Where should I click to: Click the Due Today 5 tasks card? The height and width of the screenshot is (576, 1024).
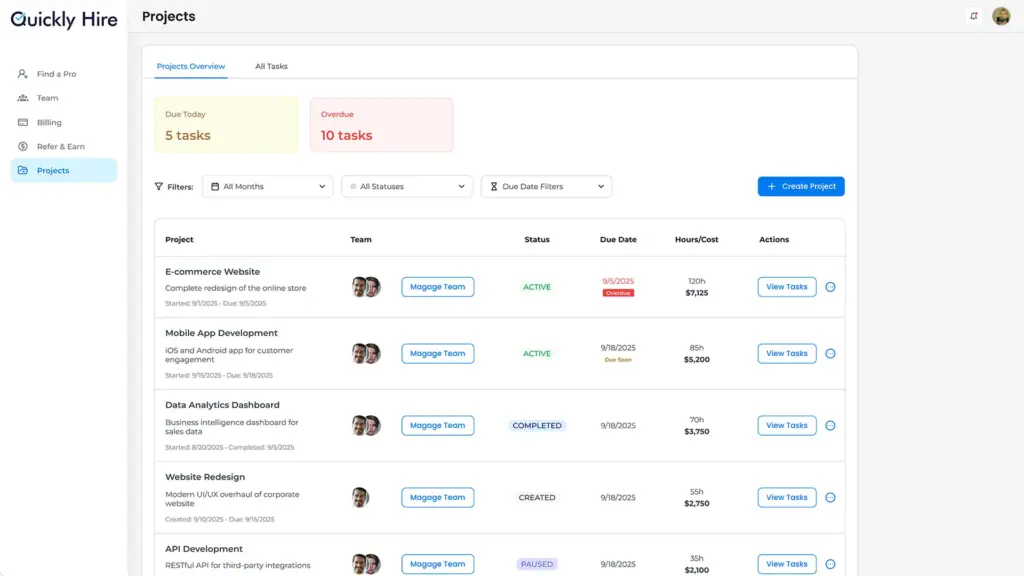[226, 125]
